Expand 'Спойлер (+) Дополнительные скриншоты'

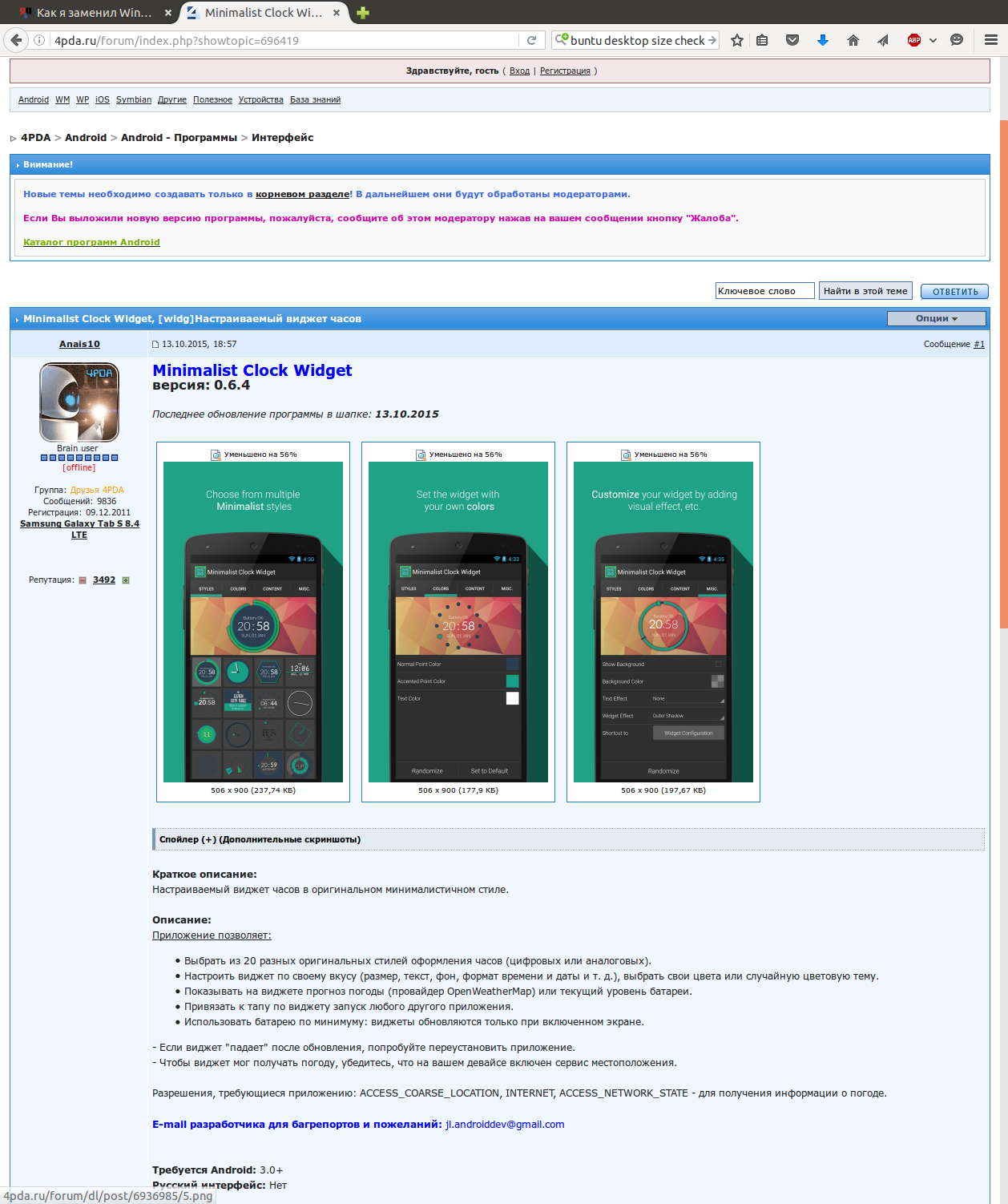pos(568,839)
